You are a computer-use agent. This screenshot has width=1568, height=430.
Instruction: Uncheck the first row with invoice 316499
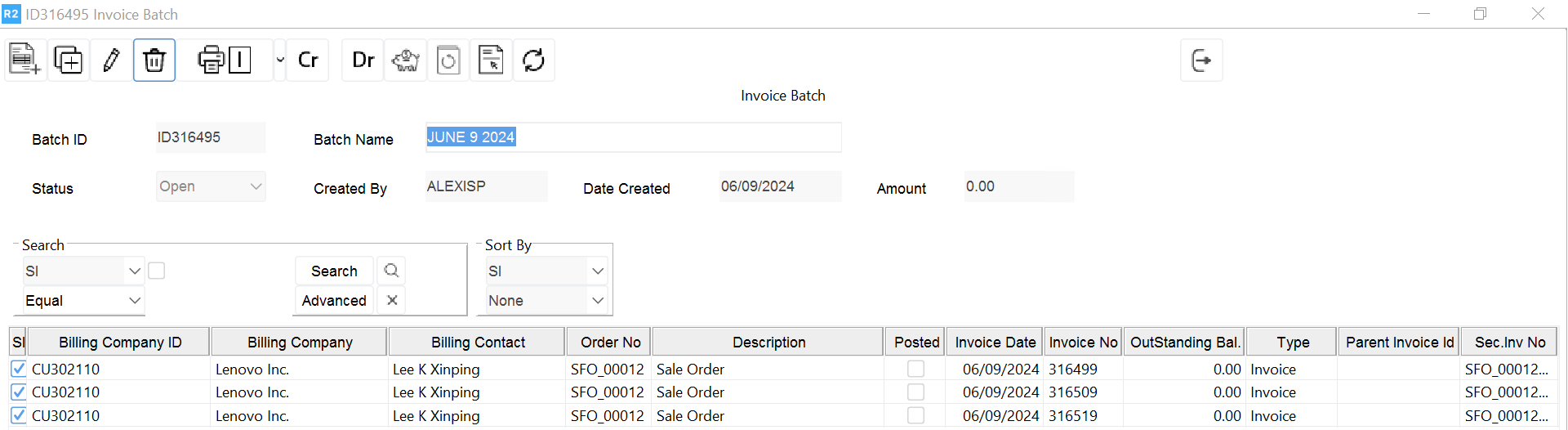click(x=19, y=369)
